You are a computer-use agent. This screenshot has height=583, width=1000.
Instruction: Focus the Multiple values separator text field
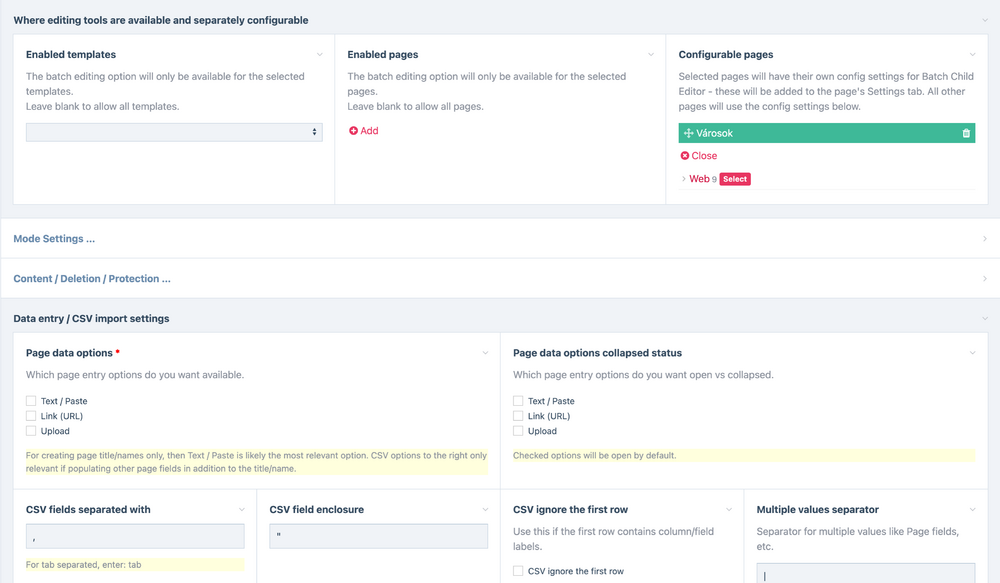click(865, 573)
